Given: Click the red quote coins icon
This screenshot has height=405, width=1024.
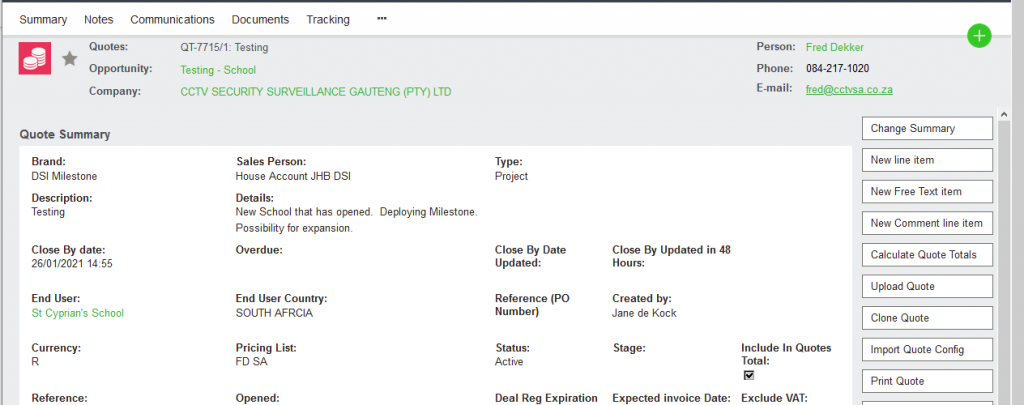Looking at the screenshot, I should tap(35, 59).
